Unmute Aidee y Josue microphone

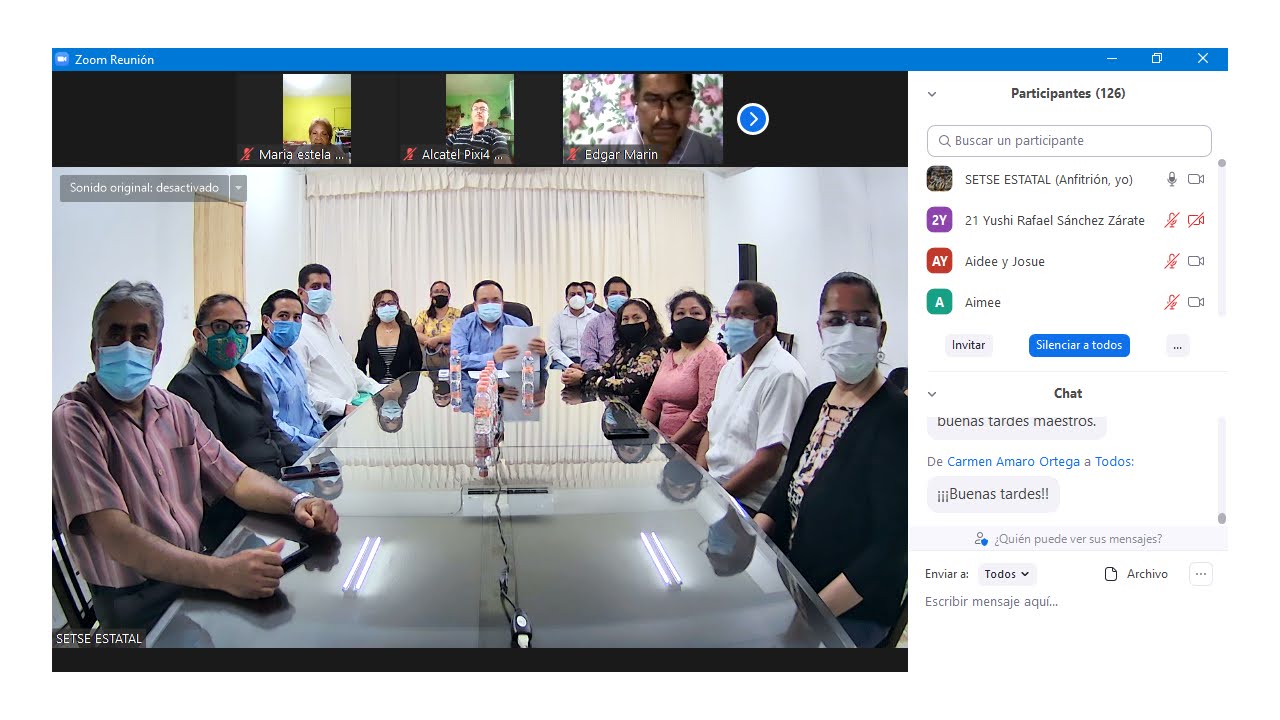[1172, 261]
